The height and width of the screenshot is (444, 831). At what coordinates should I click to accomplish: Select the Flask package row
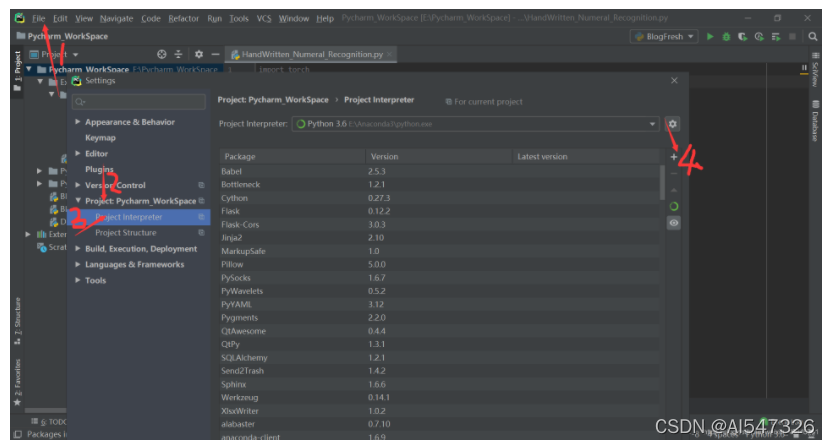439,211
